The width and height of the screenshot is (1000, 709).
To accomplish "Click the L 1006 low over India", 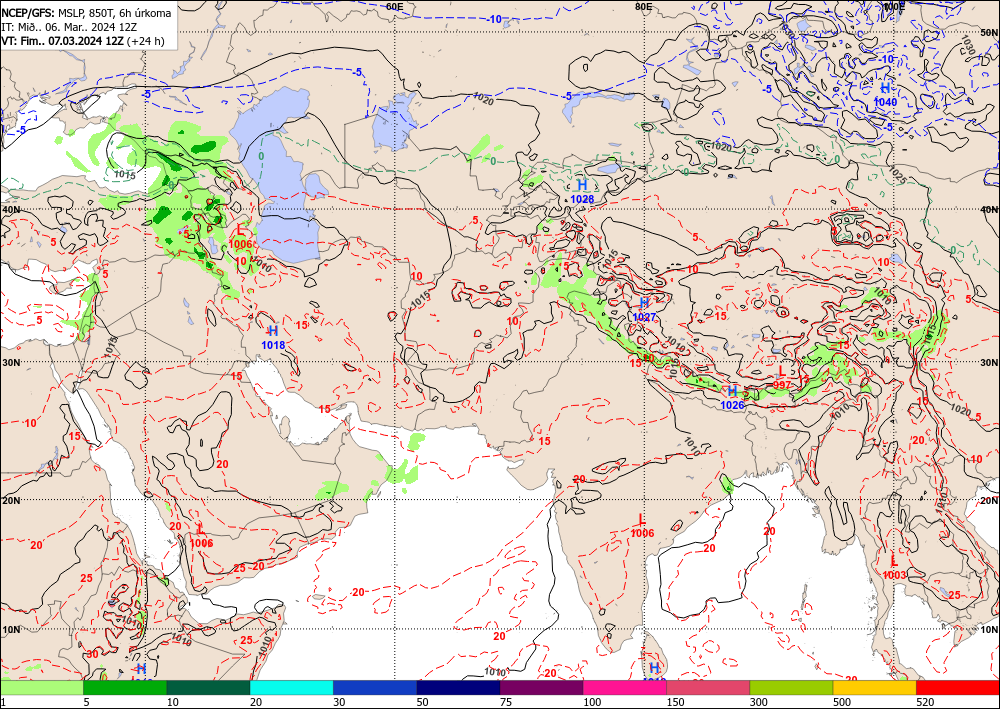I will pos(642,526).
